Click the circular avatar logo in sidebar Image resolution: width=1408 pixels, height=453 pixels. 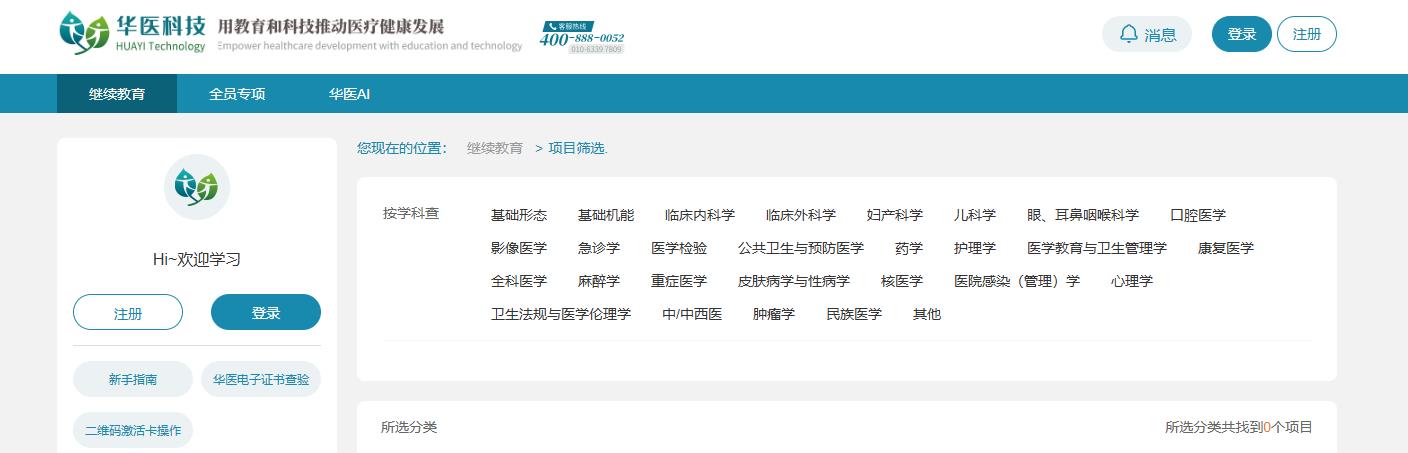point(196,187)
